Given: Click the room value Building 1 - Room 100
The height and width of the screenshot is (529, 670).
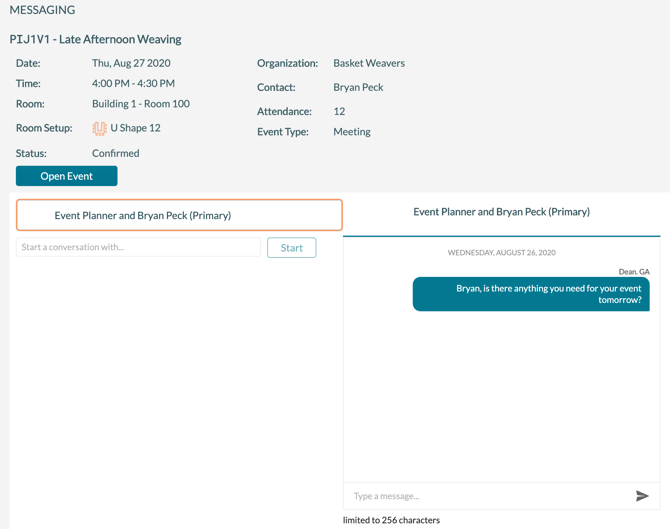Looking at the screenshot, I should tap(141, 104).
